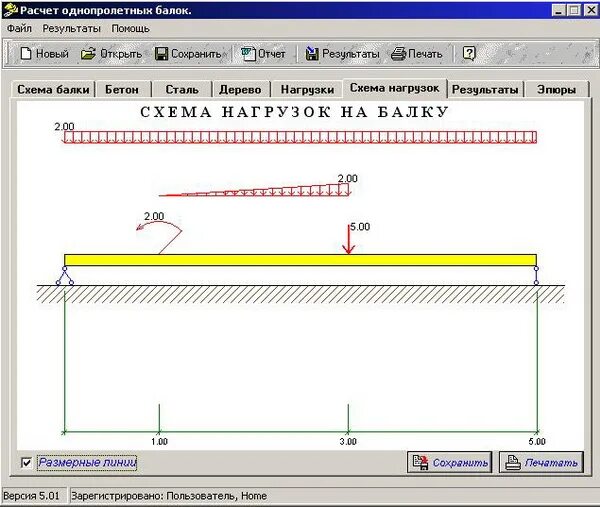The width and height of the screenshot is (600, 507).
Task: Switch to the Бетон tab
Action: click(122, 90)
